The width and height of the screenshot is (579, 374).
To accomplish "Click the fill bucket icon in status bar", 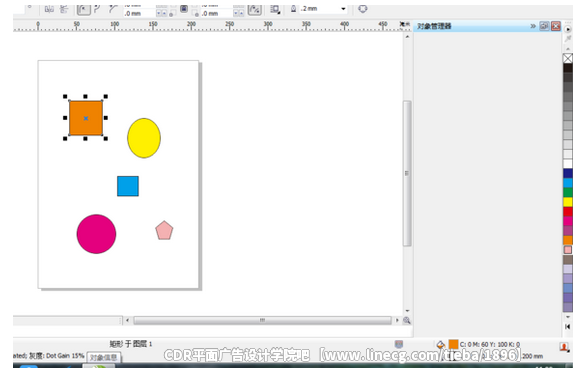I will (441, 344).
